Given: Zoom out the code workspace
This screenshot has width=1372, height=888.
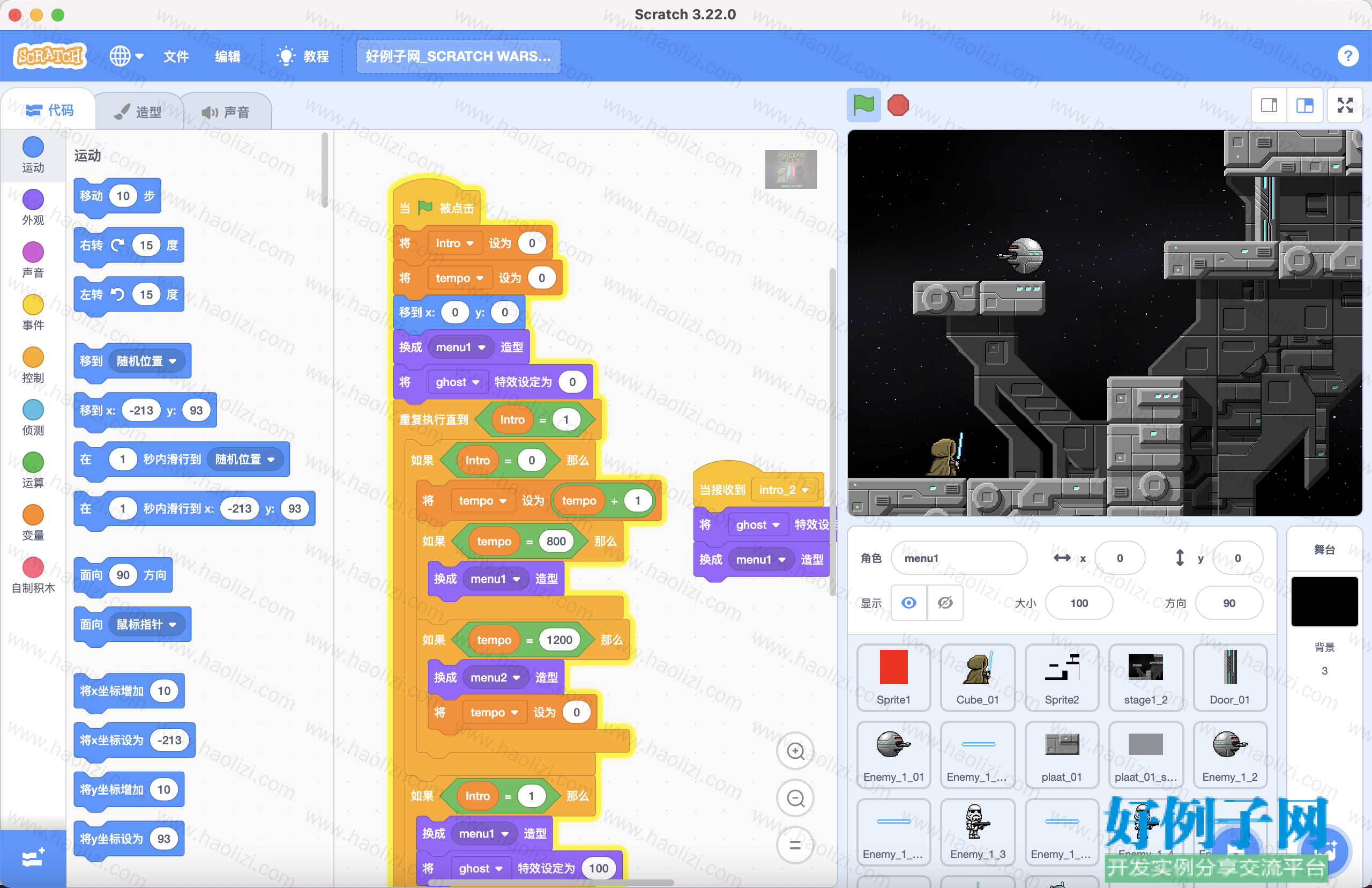Looking at the screenshot, I should click(795, 798).
